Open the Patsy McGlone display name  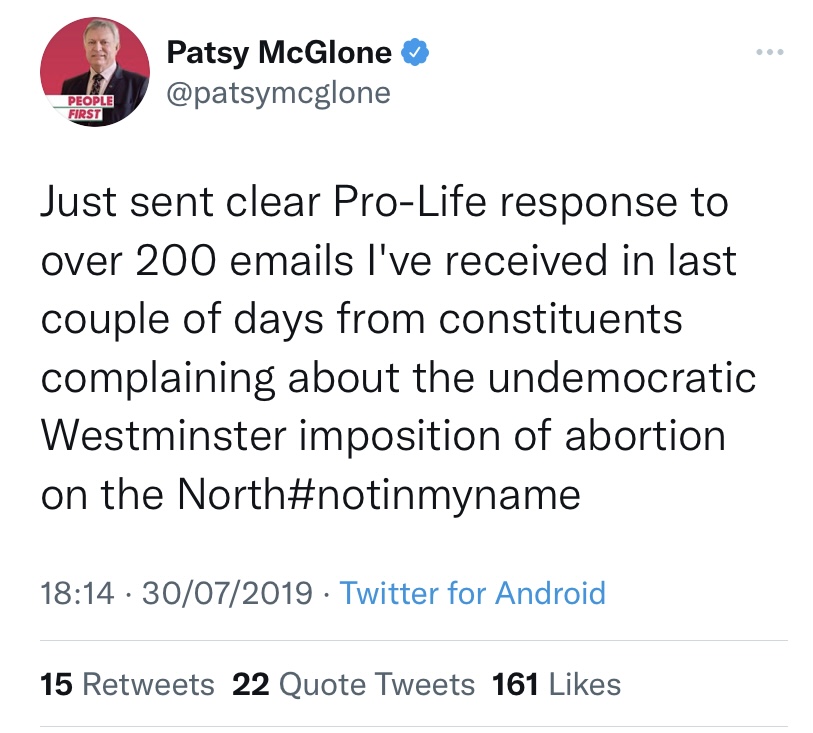tap(278, 51)
